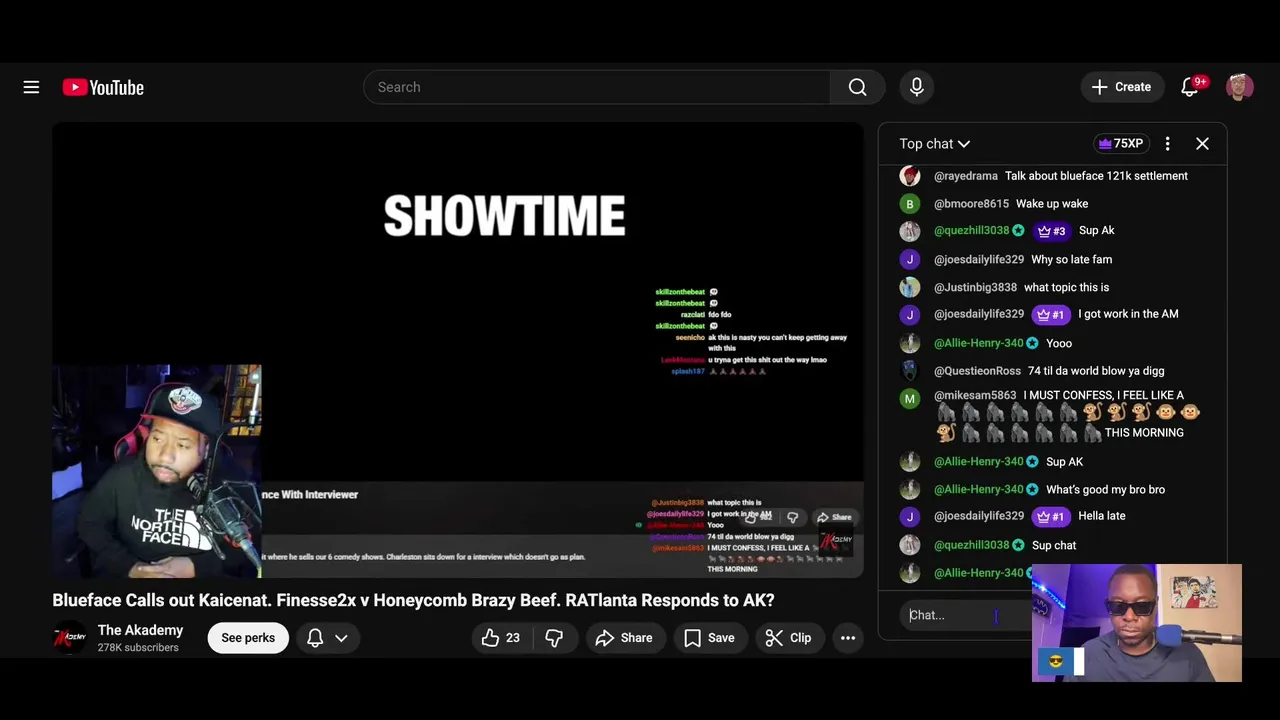This screenshot has width=1280, height=720.
Task: Open the YouTube guide hamburger menu
Action: click(31, 87)
